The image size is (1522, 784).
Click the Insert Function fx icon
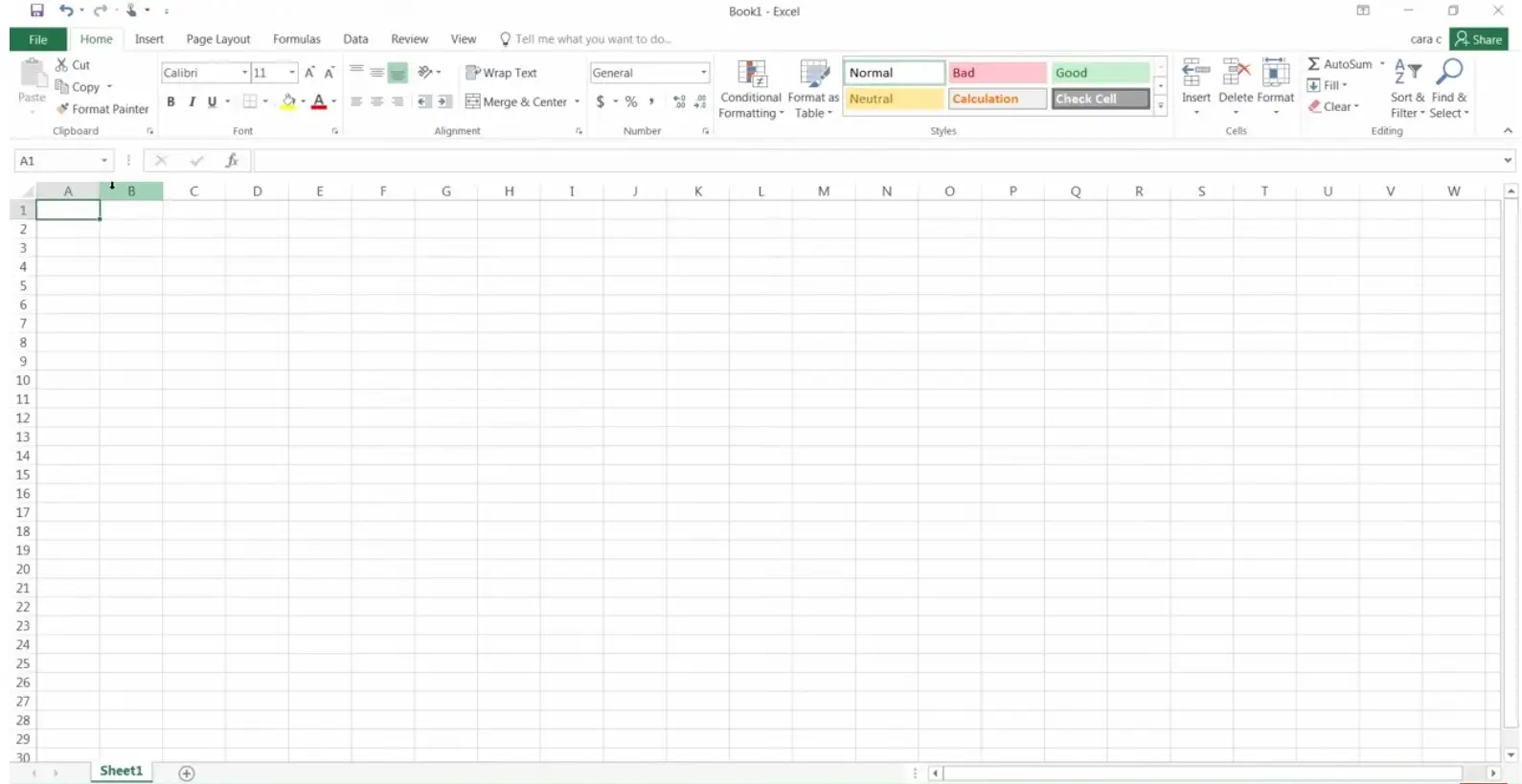[232, 161]
